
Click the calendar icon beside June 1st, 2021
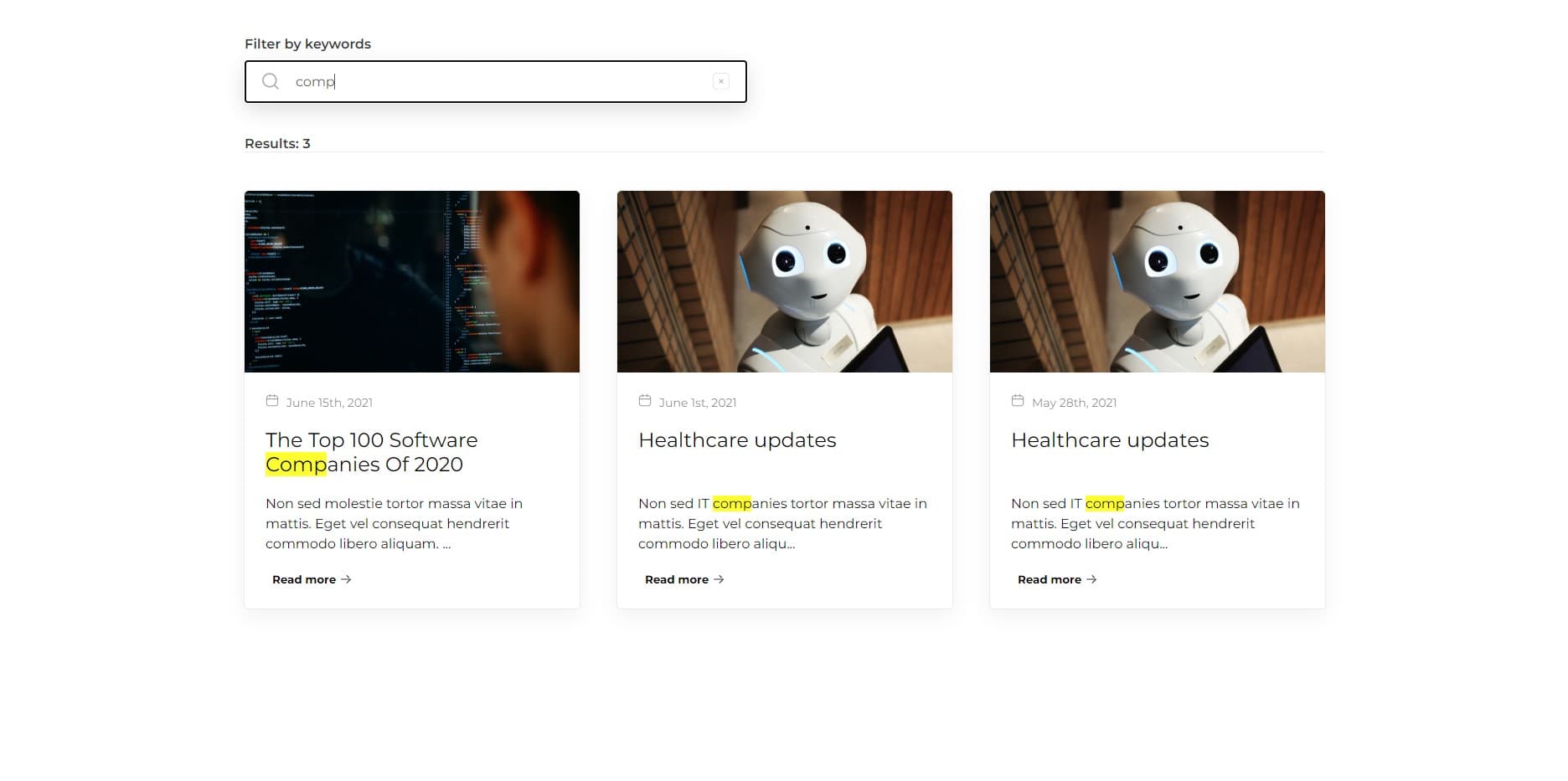(645, 401)
